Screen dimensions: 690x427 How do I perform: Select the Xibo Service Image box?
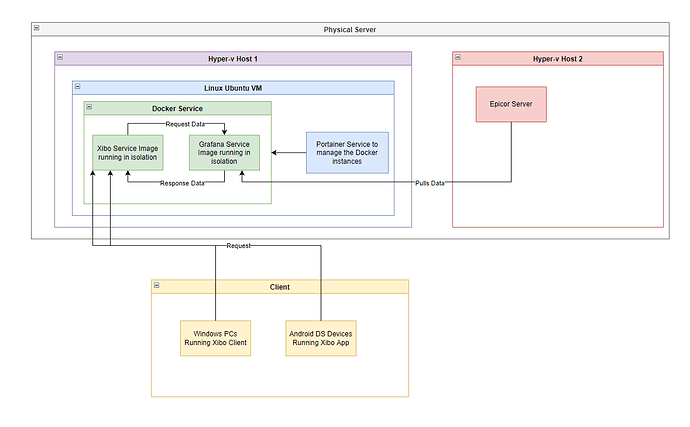click(x=128, y=153)
